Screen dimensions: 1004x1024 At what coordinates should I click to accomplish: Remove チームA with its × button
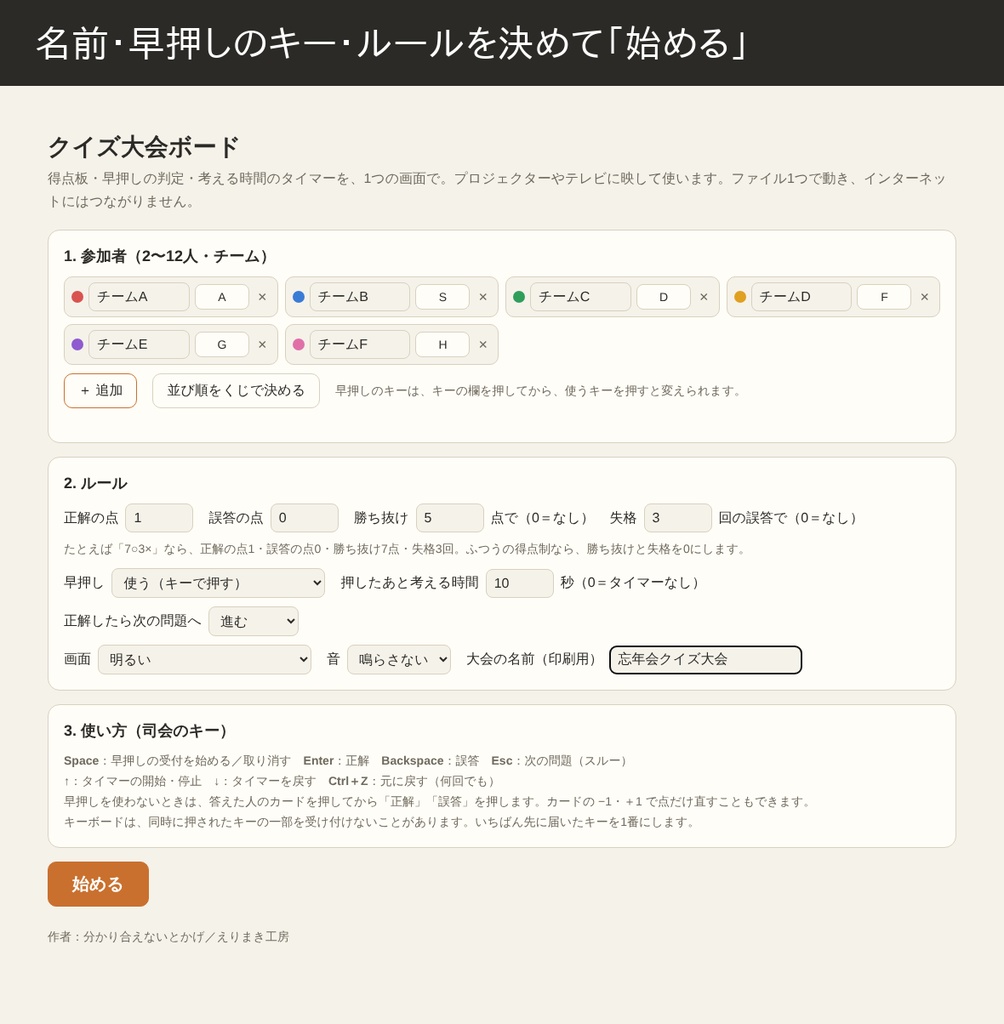[262, 297]
